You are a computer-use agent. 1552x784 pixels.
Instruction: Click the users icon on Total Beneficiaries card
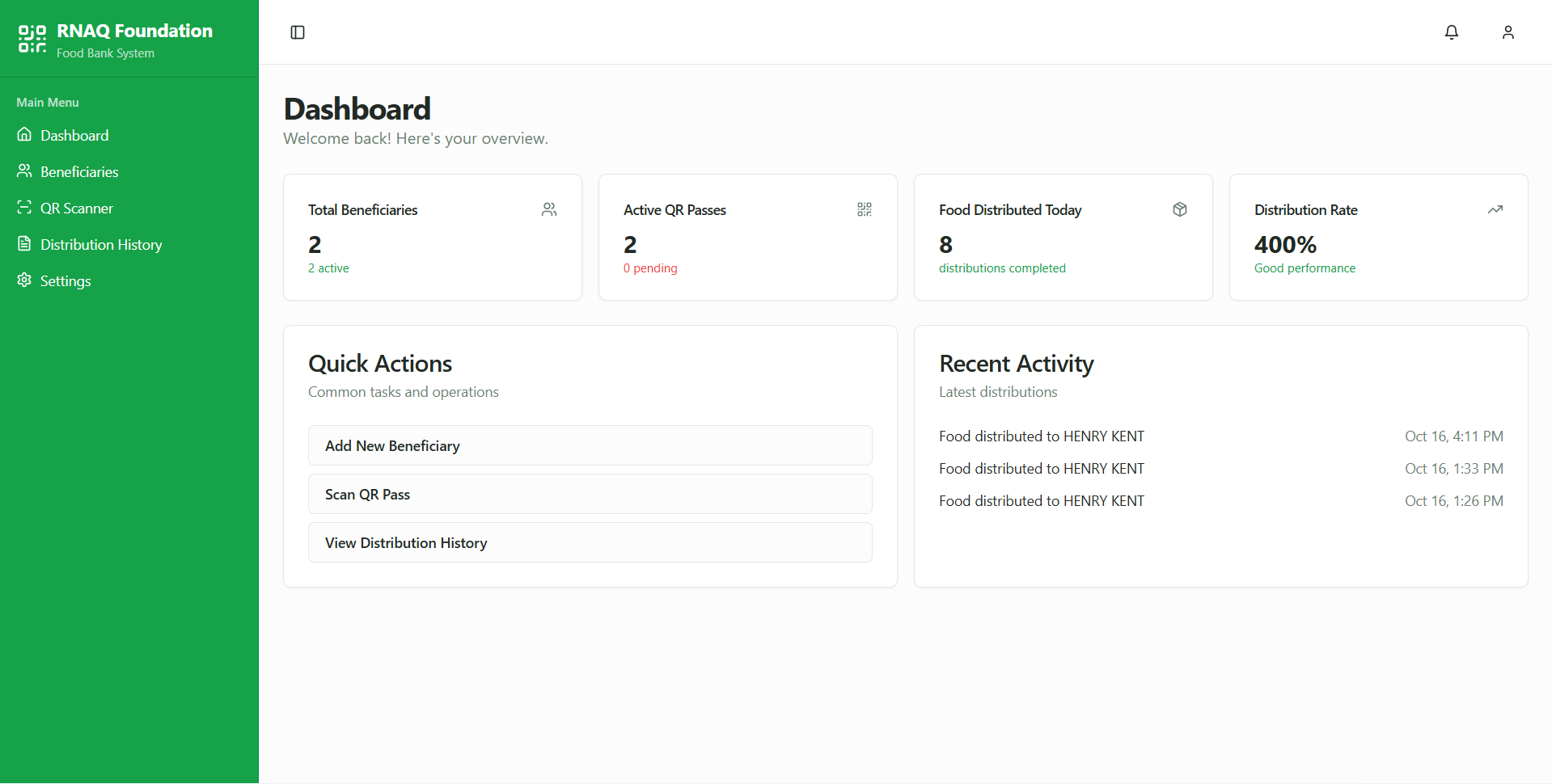click(x=549, y=209)
